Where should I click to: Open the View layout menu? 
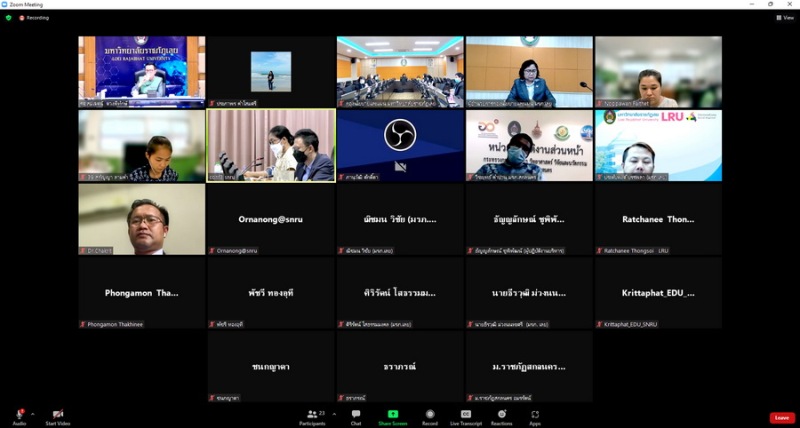pyautogui.click(x=785, y=17)
